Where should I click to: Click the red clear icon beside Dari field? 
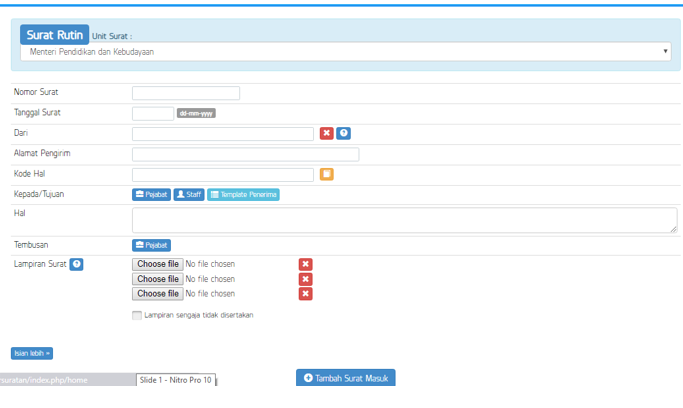pos(326,133)
